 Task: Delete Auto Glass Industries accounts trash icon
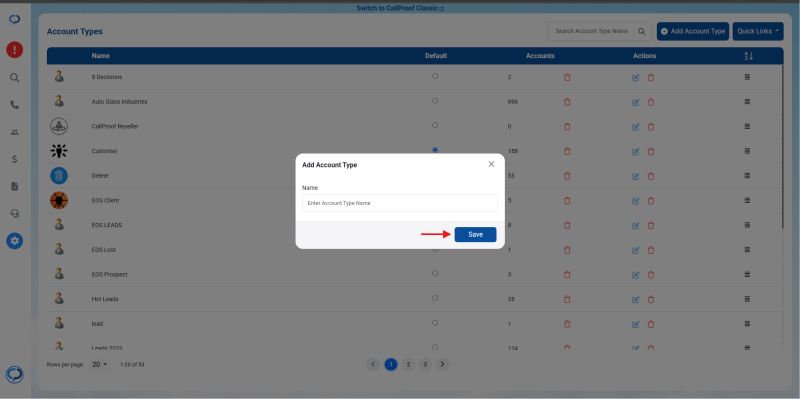point(567,102)
